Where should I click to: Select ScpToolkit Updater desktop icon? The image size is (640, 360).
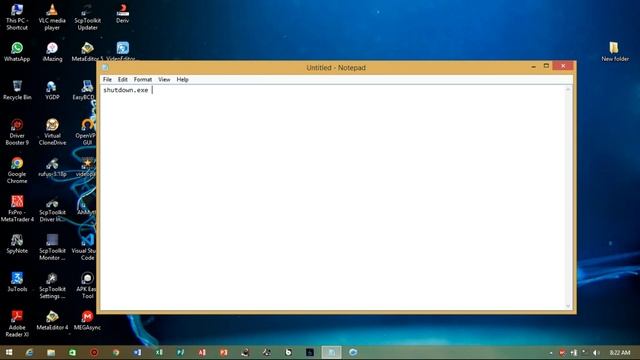[x=87, y=17]
